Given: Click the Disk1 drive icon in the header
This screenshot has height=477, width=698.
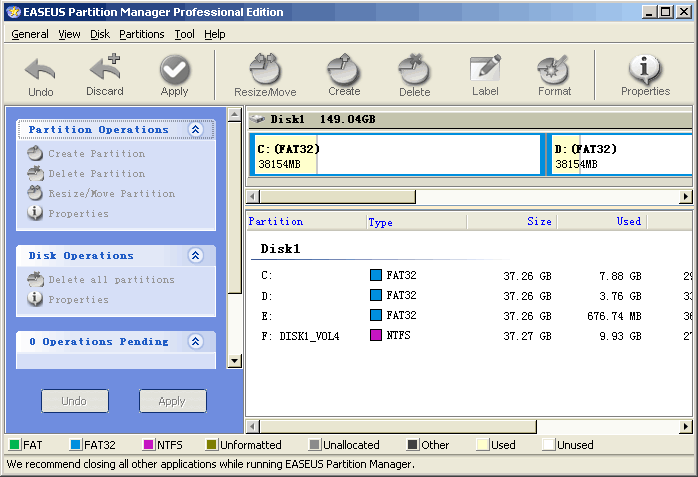Looking at the screenshot, I should pos(257,119).
